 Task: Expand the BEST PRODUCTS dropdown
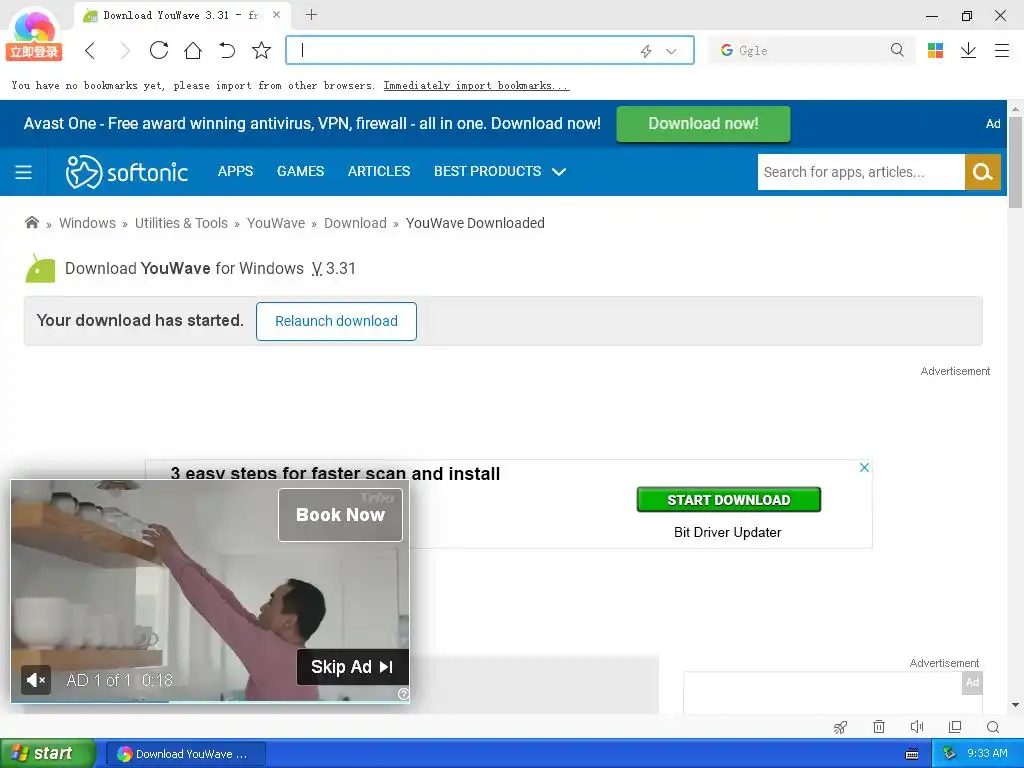pos(500,171)
